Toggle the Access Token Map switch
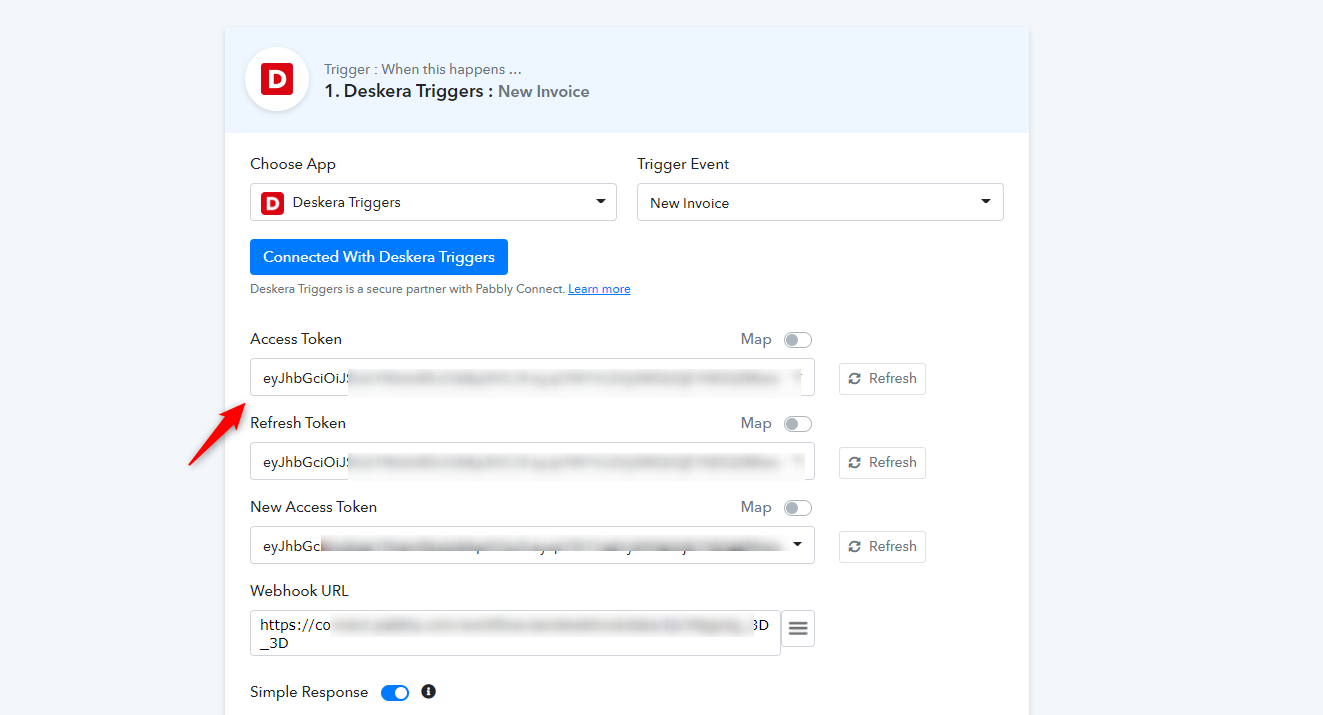Viewport: 1323px width, 715px height. tap(798, 340)
